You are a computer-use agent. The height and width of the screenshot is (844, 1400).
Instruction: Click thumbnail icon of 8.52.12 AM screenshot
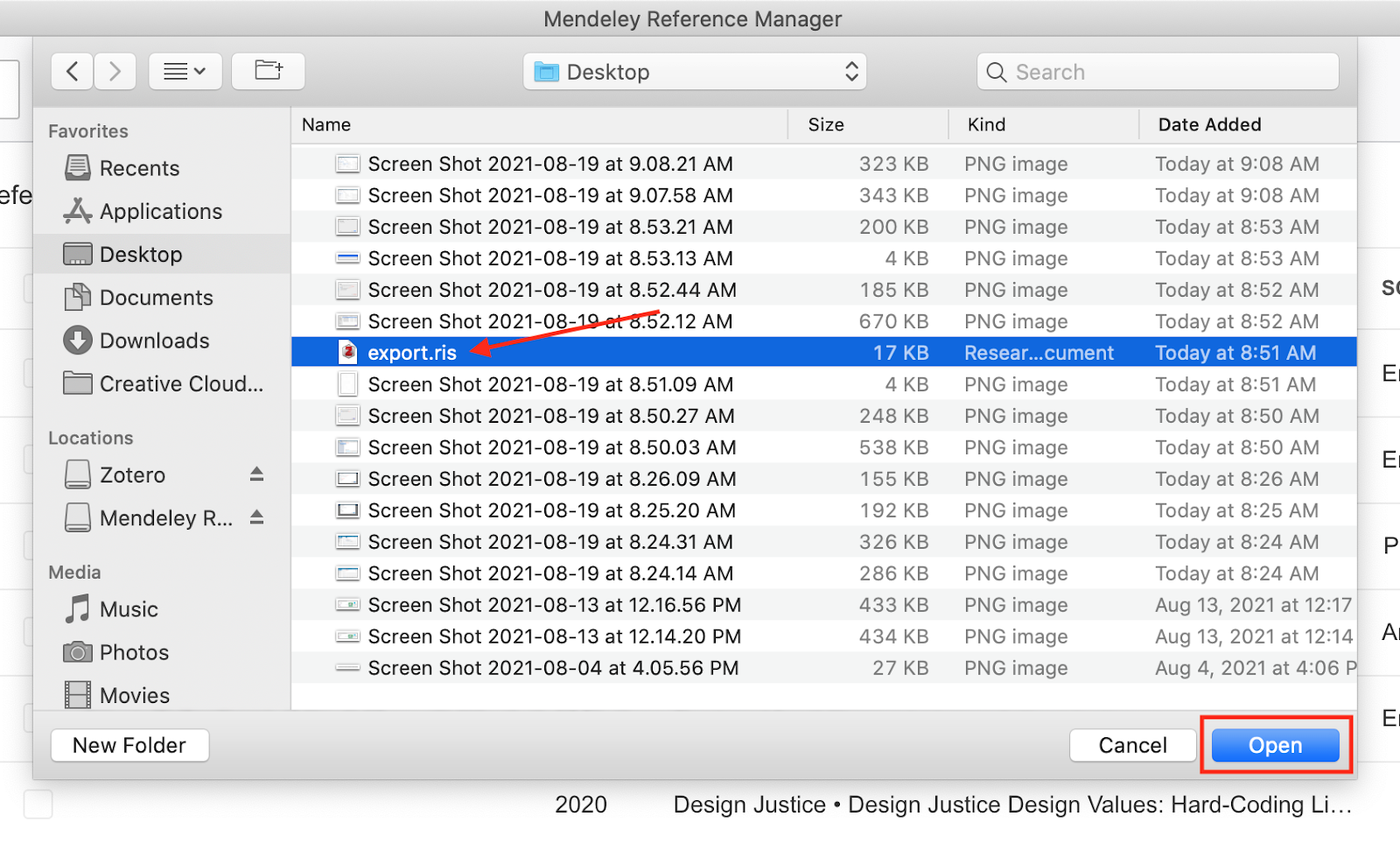[x=348, y=321]
